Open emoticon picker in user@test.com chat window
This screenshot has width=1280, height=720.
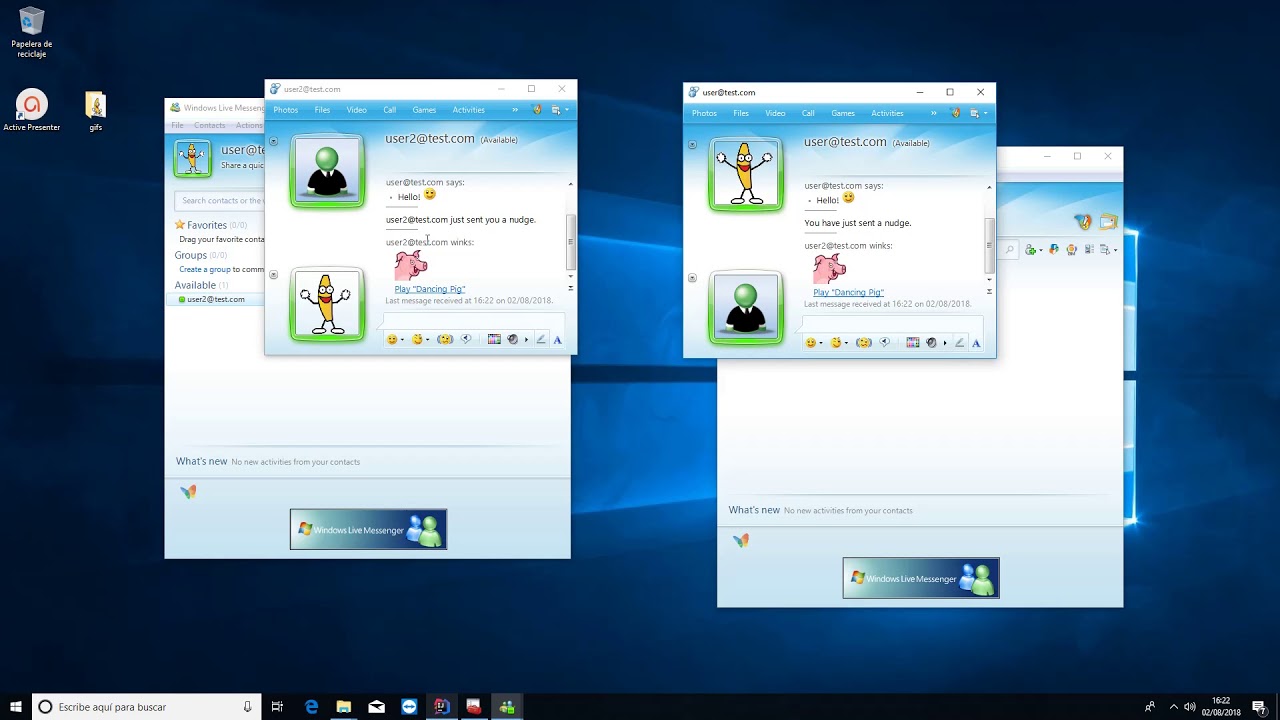tap(810, 343)
